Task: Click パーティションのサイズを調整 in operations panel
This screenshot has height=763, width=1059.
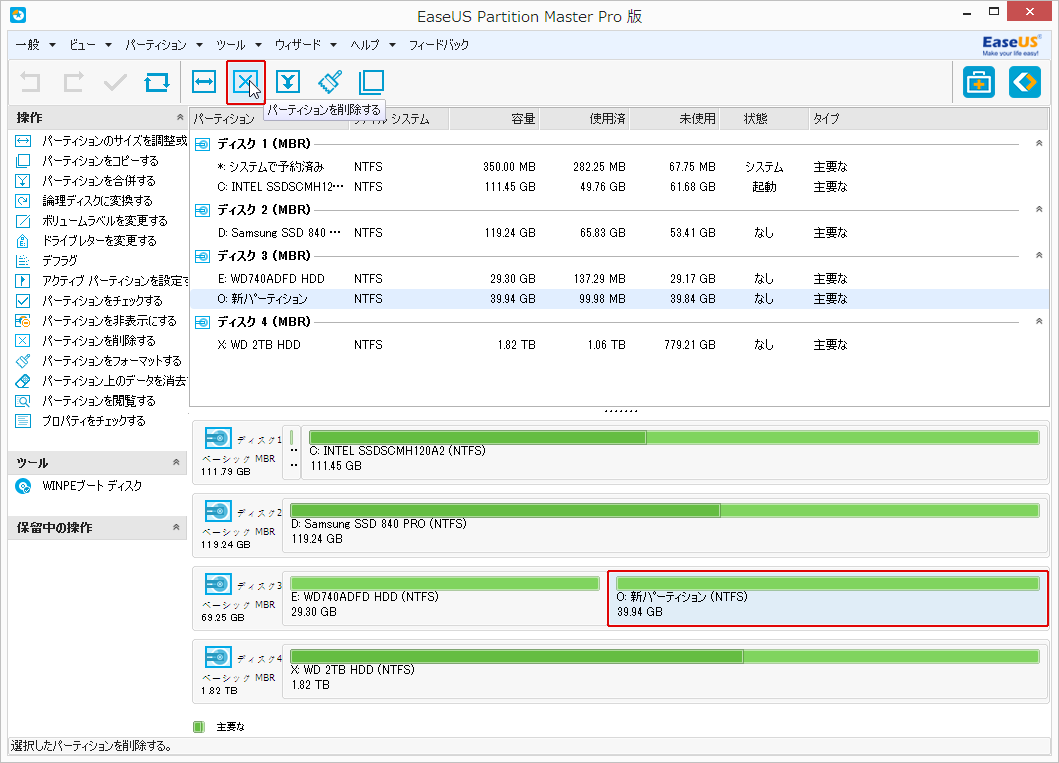Action: click(x=100, y=140)
